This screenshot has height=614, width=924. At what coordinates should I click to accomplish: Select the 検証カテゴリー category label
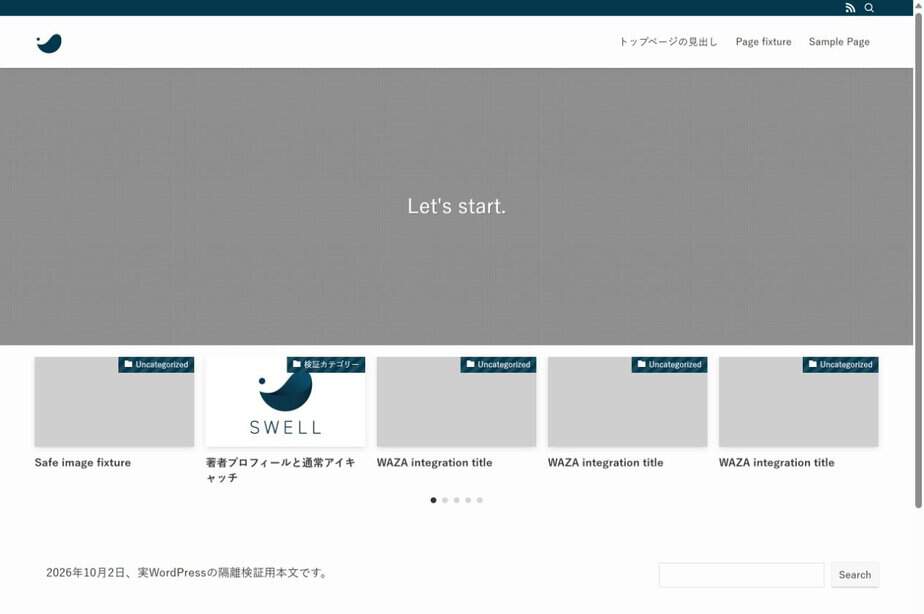326,365
